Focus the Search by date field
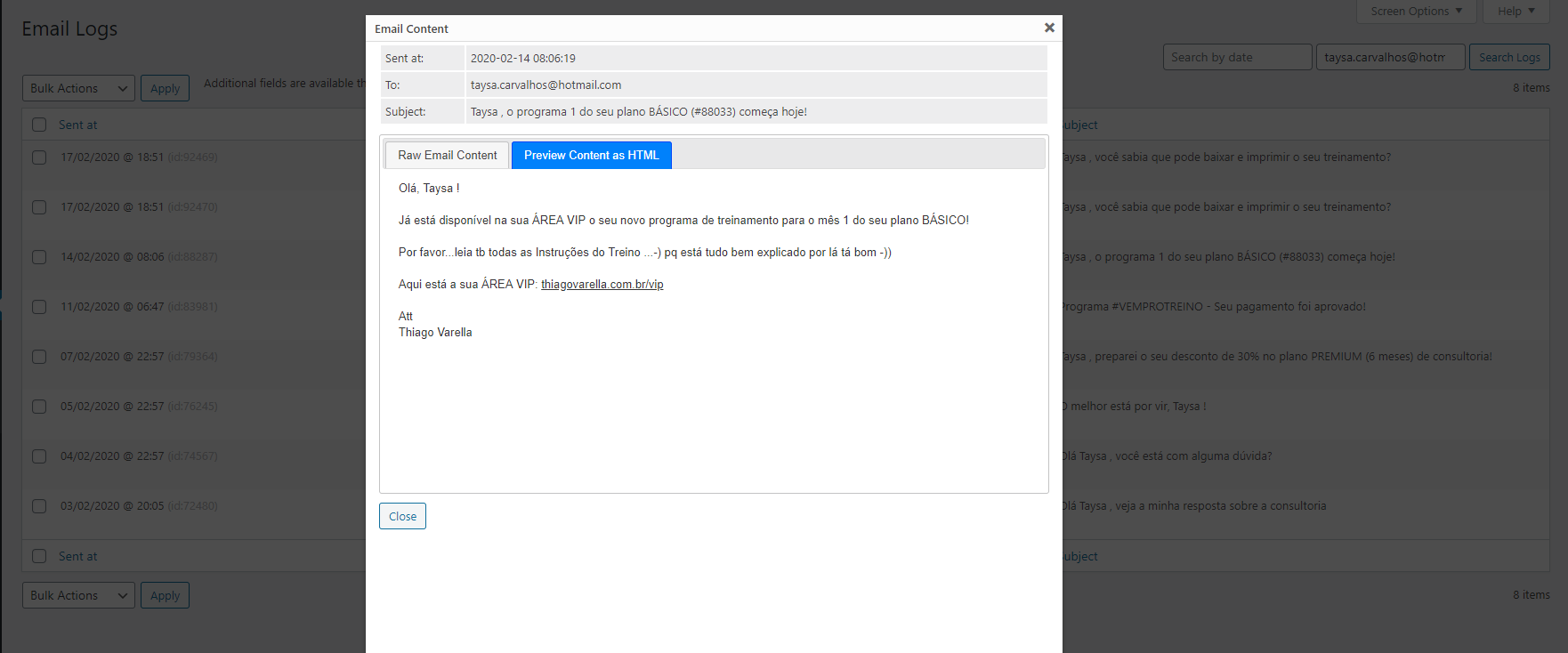Screen dimensions: 1568x653 click(1237, 57)
